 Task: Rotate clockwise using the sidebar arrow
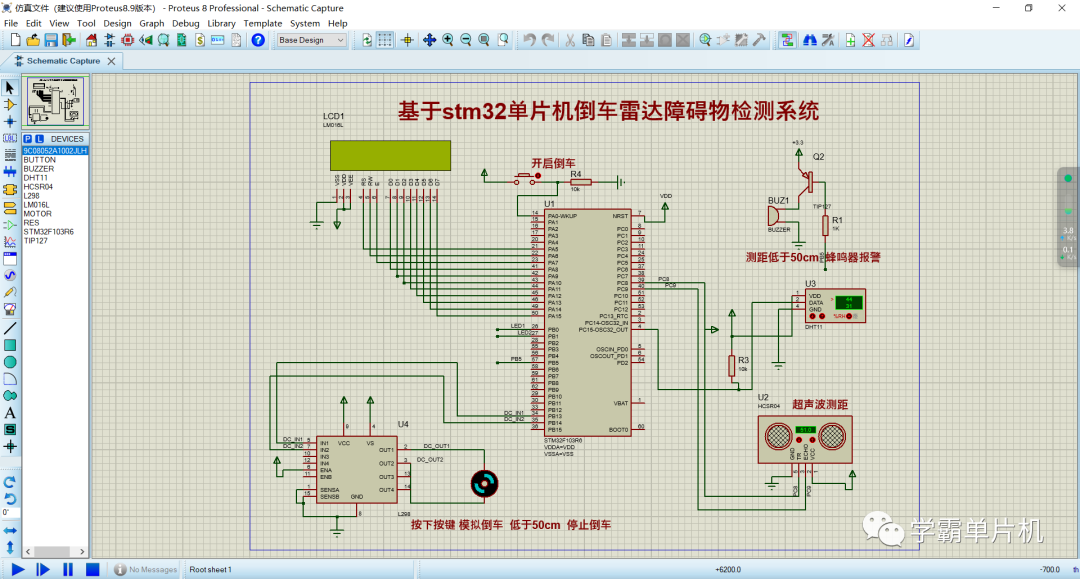[10, 482]
